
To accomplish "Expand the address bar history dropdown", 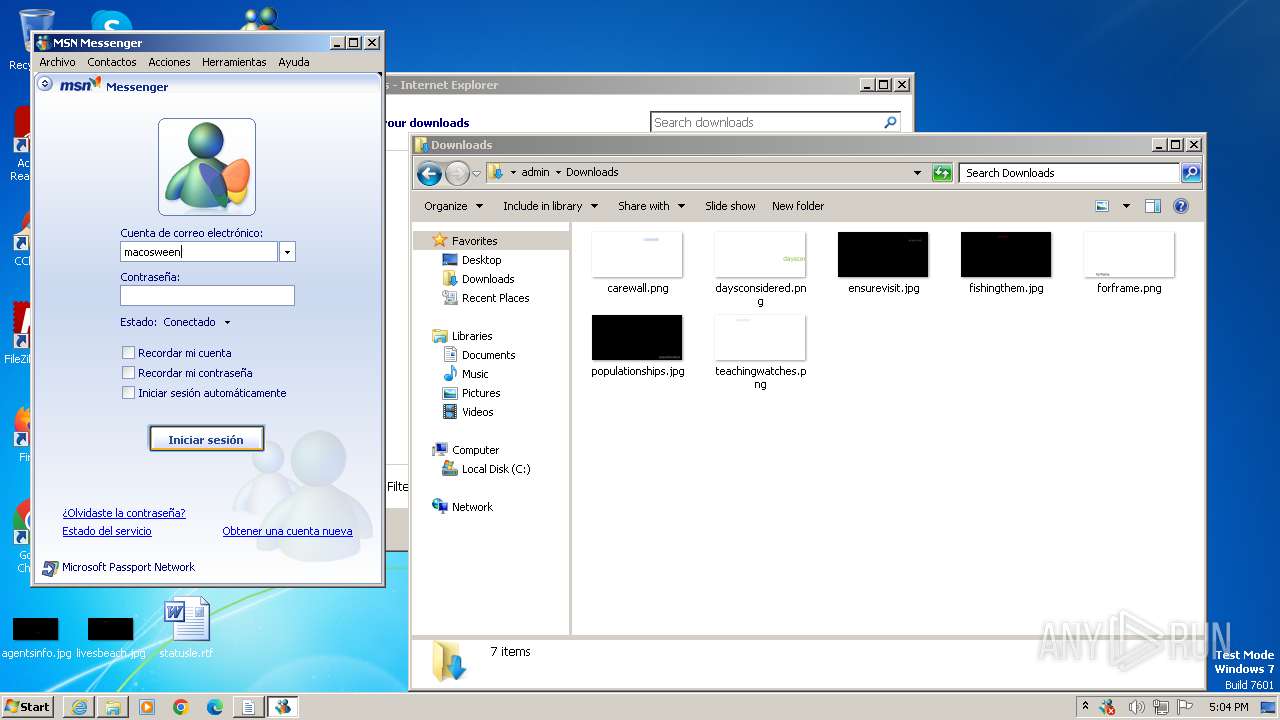I will click(917, 173).
